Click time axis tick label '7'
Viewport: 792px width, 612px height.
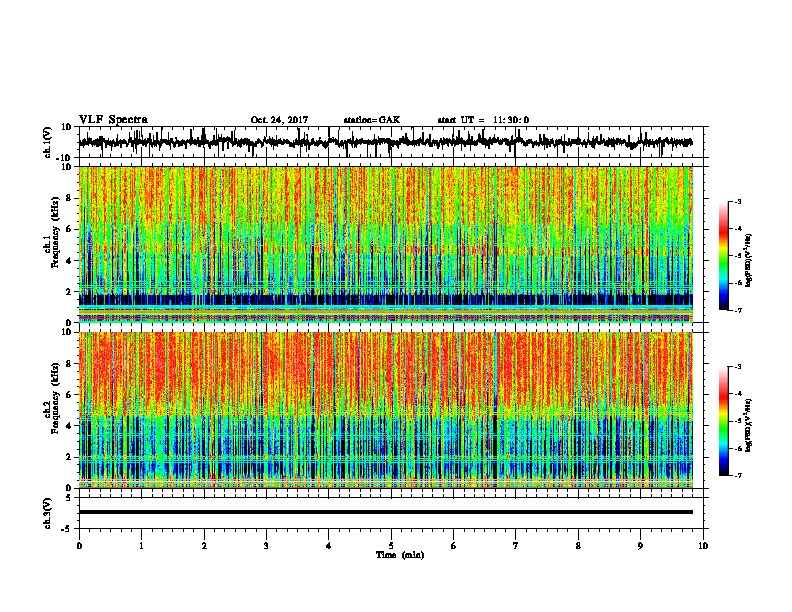click(x=516, y=546)
